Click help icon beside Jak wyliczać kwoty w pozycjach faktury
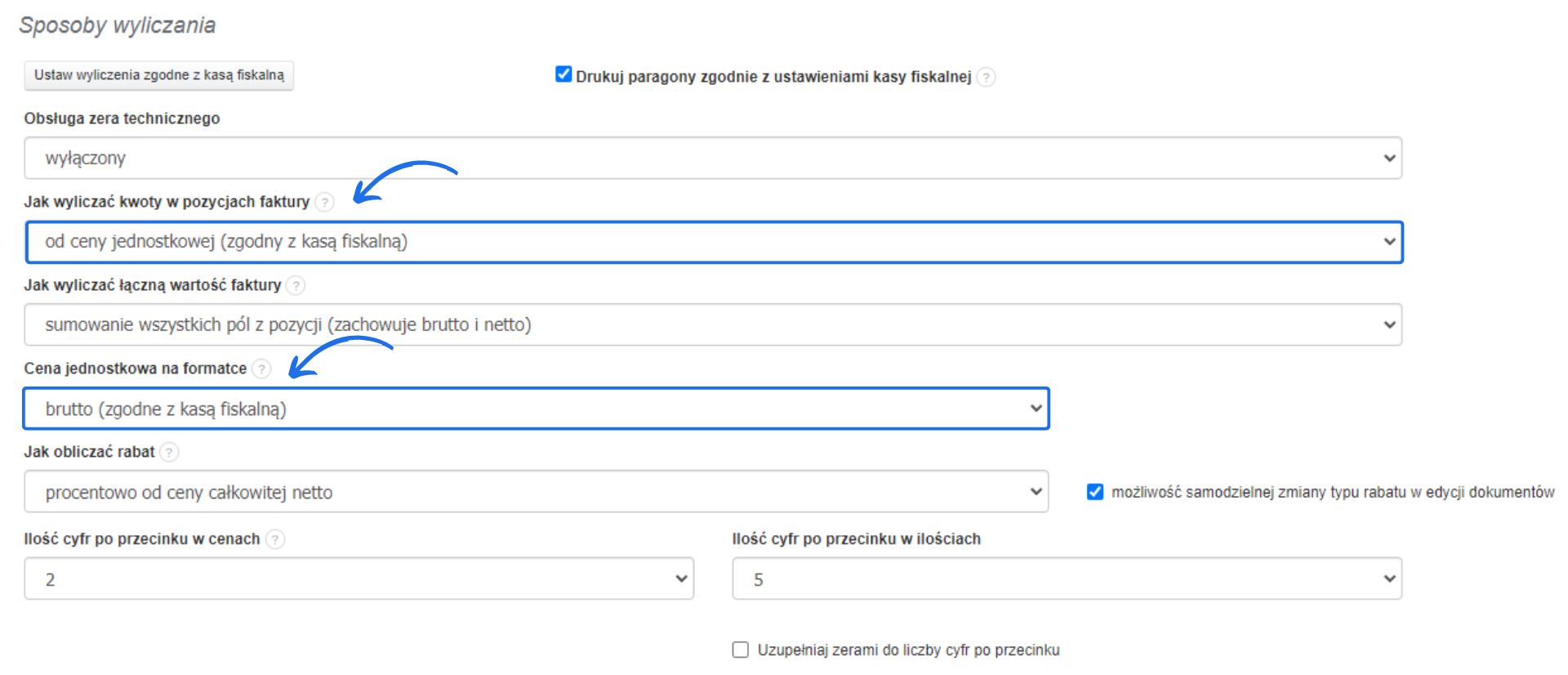Image resolution: width=1568 pixels, height=675 pixels. 325,203
